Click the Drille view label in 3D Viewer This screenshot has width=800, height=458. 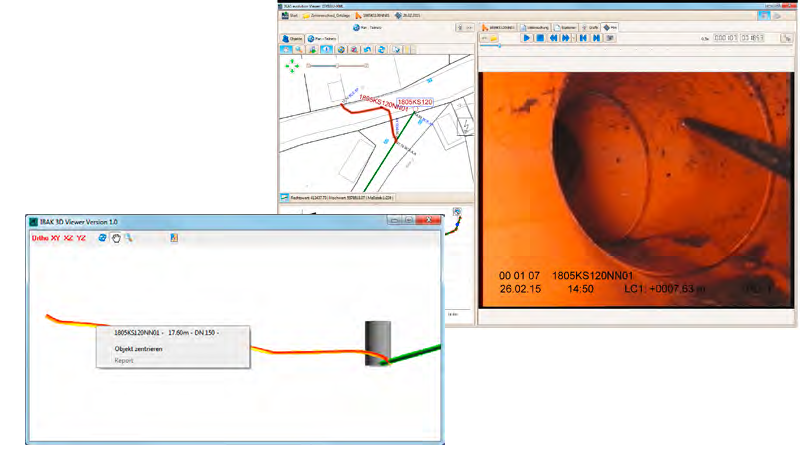click(40, 238)
